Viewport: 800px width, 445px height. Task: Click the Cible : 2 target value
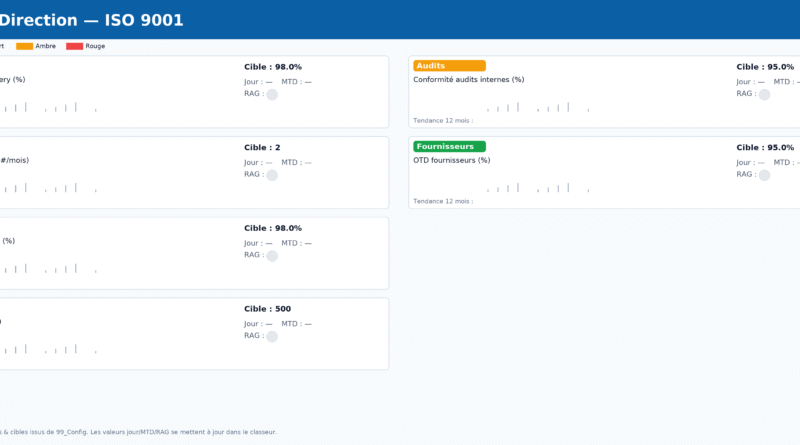click(262, 147)
